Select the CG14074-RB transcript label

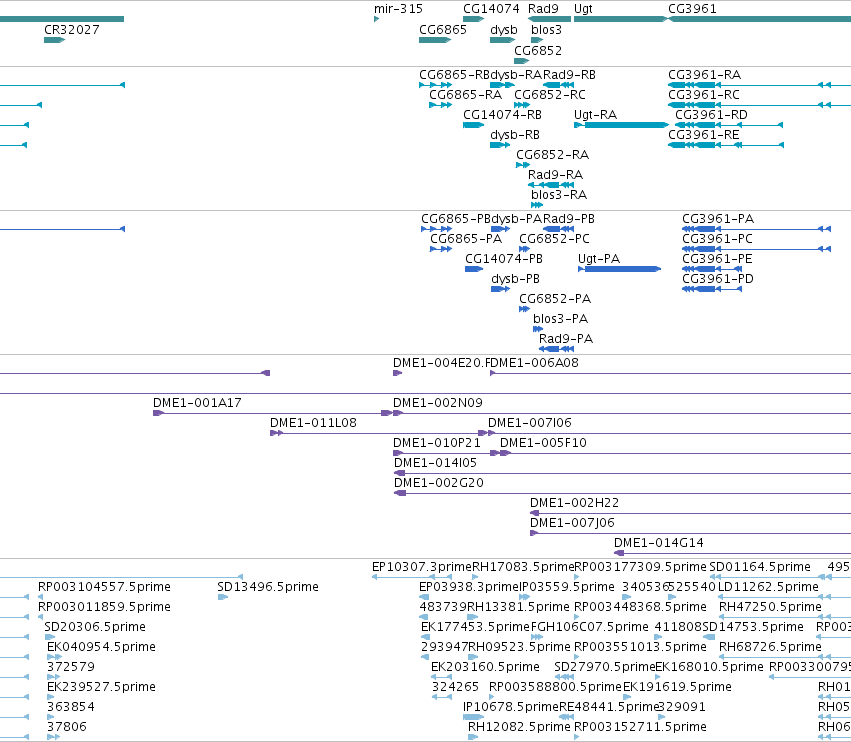502,115
